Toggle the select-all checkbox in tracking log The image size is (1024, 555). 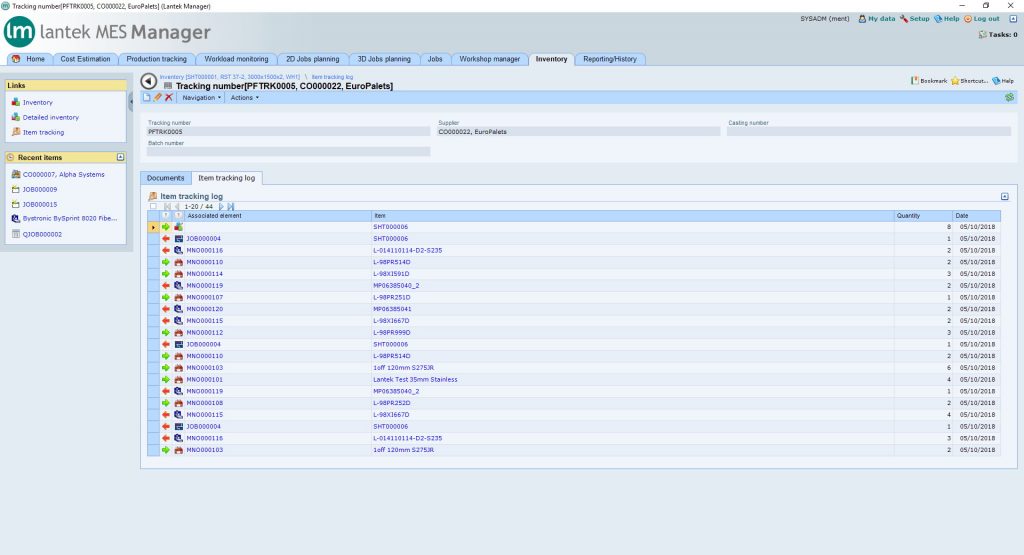click(x=153, y=206)
